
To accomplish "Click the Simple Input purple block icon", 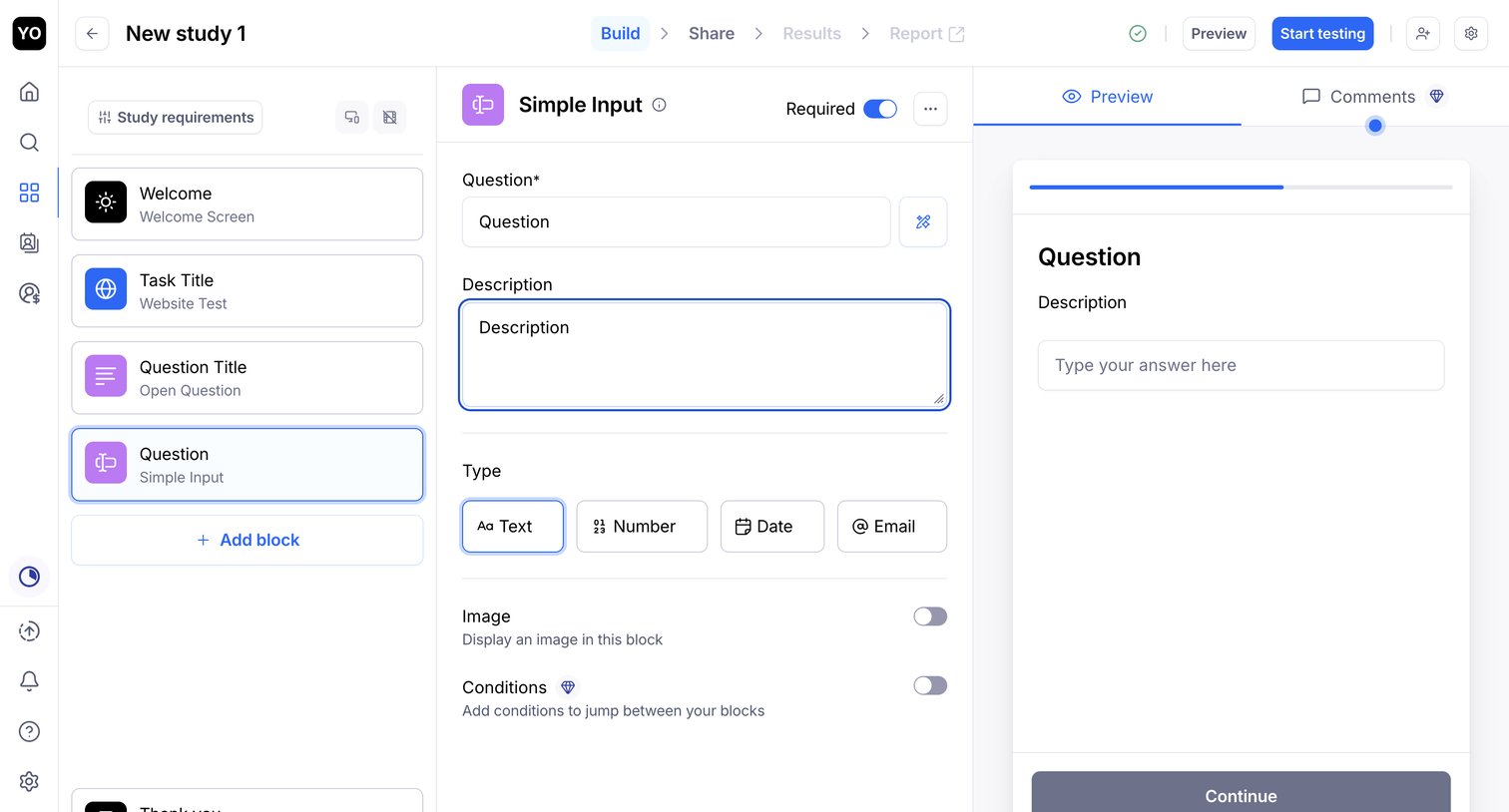I will [483, 105].
